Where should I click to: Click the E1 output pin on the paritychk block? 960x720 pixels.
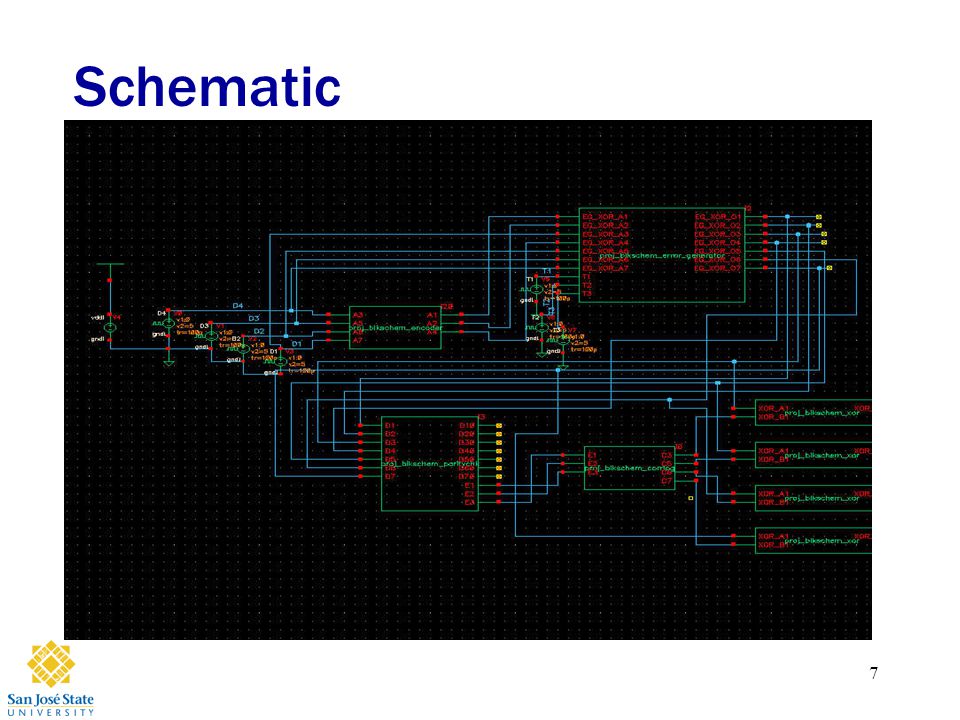pyautogui.click(x=469, y=486)
